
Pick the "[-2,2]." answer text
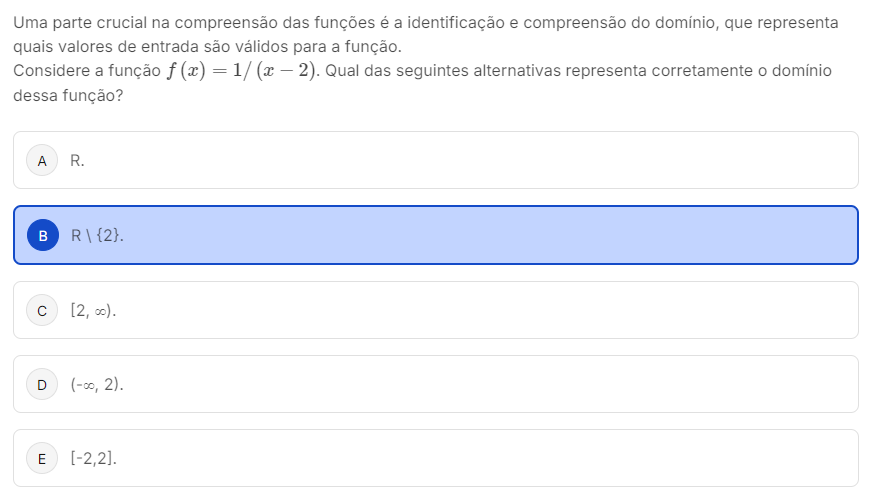(94, 459)
